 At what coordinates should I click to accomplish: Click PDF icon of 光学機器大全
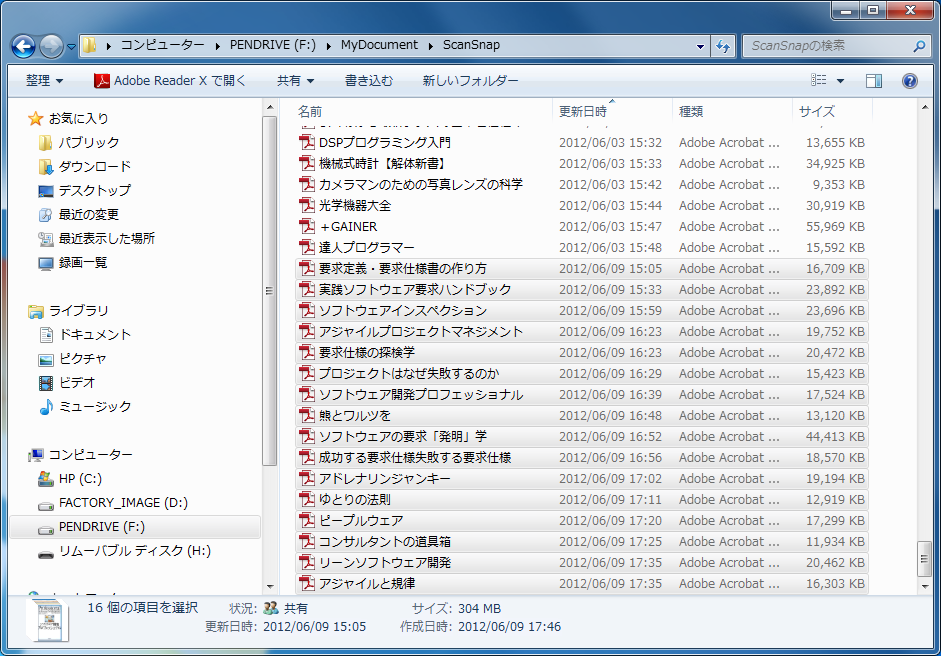(x=307, y=205)
